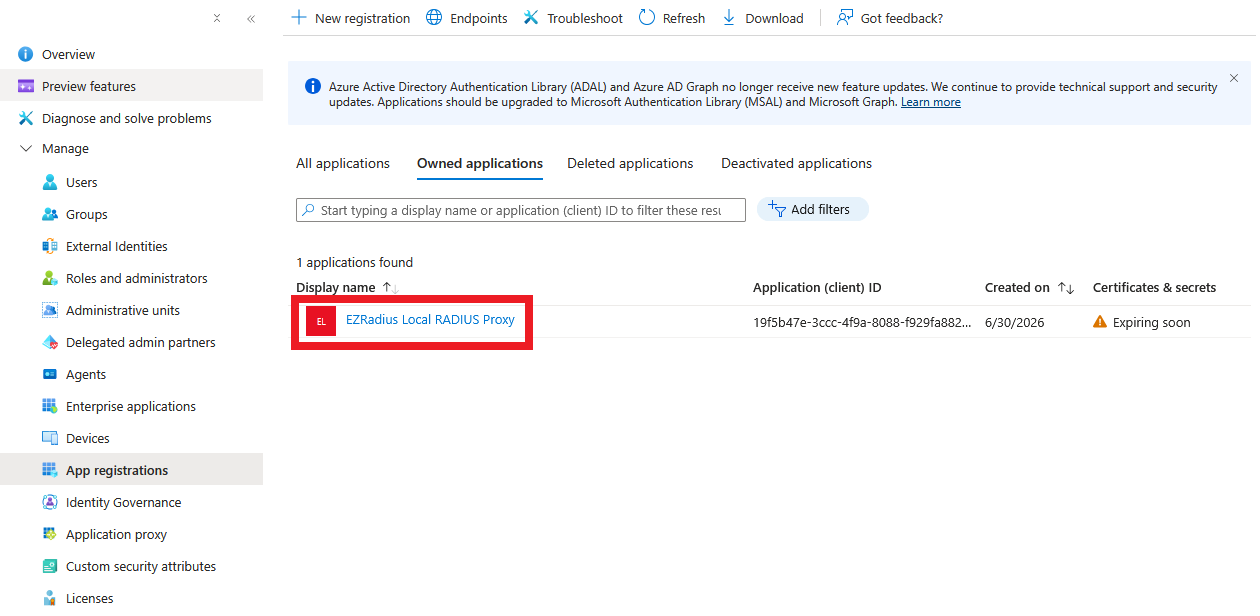Open the Add filters button

click(813, 209)
